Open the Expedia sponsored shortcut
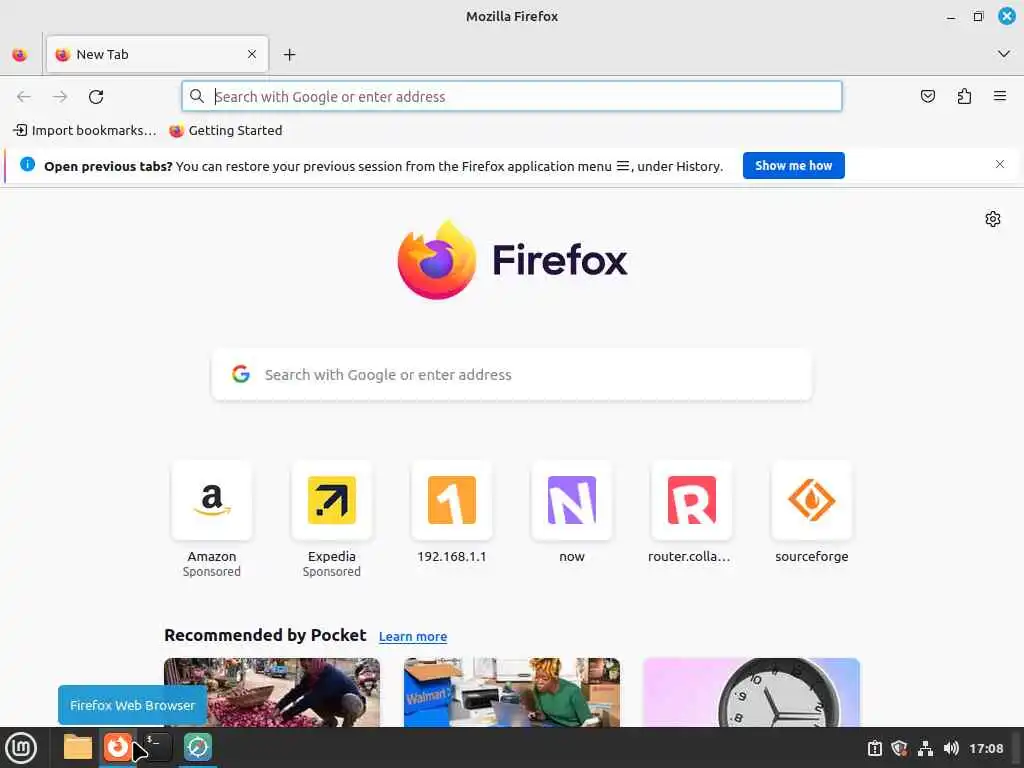 click(332, 520)
